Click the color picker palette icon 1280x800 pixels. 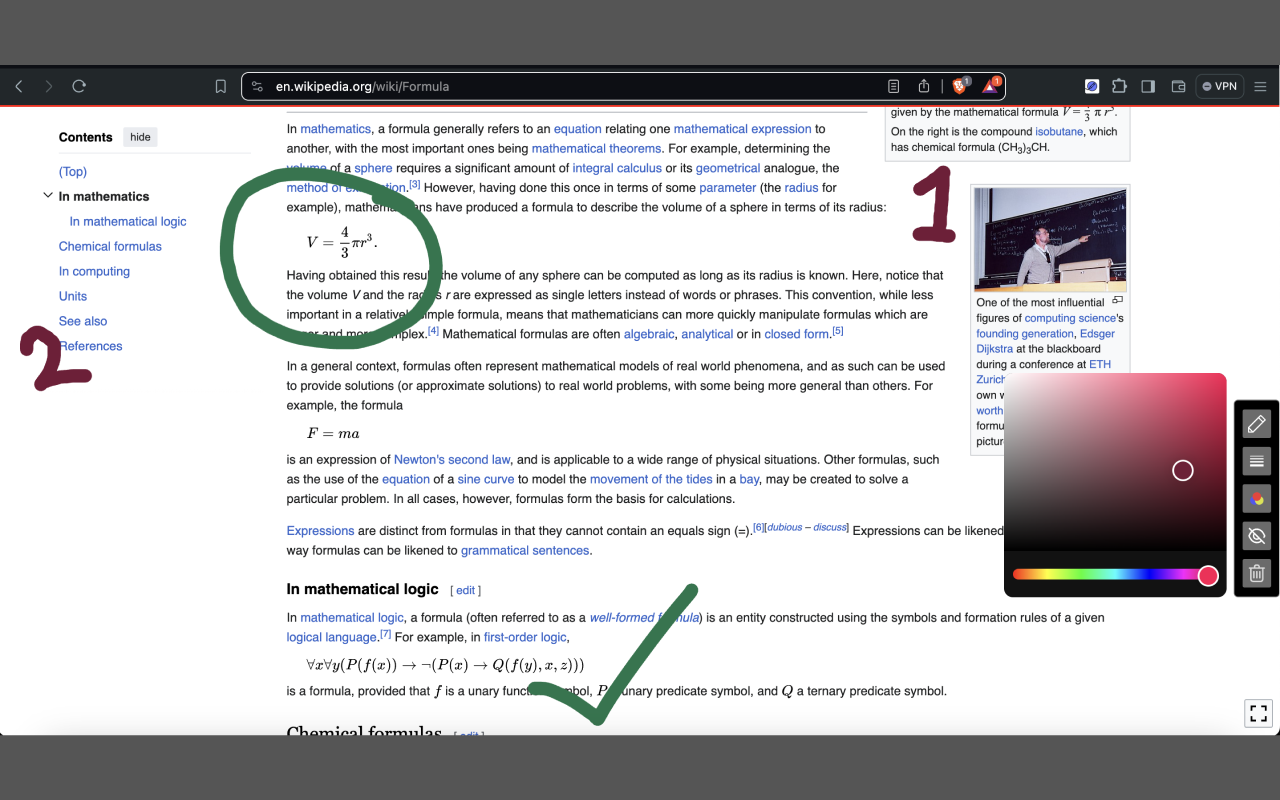[1256, 499]
